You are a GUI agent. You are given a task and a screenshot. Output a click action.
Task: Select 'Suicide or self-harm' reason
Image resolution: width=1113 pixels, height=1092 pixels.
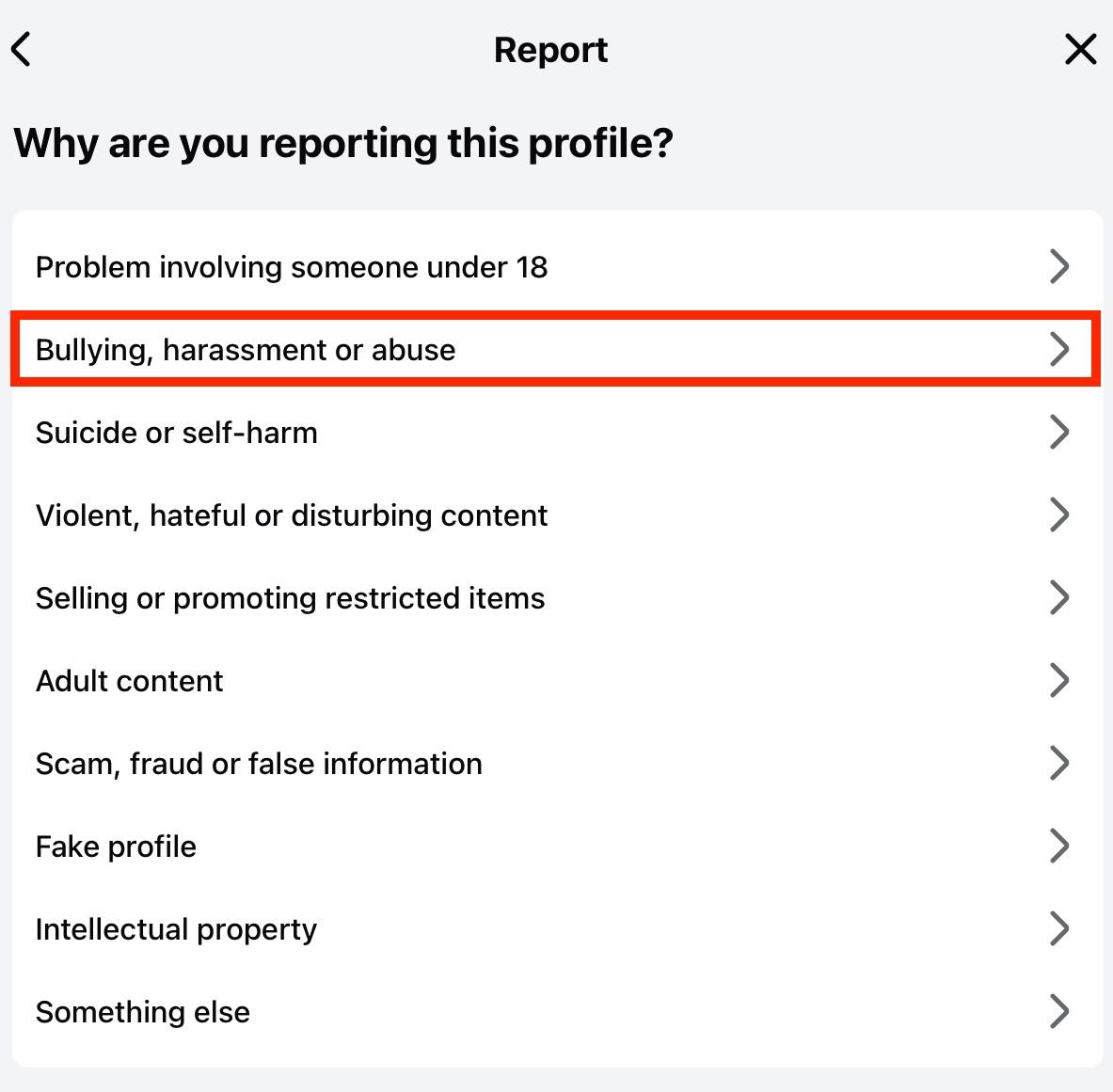click(177, 433)
